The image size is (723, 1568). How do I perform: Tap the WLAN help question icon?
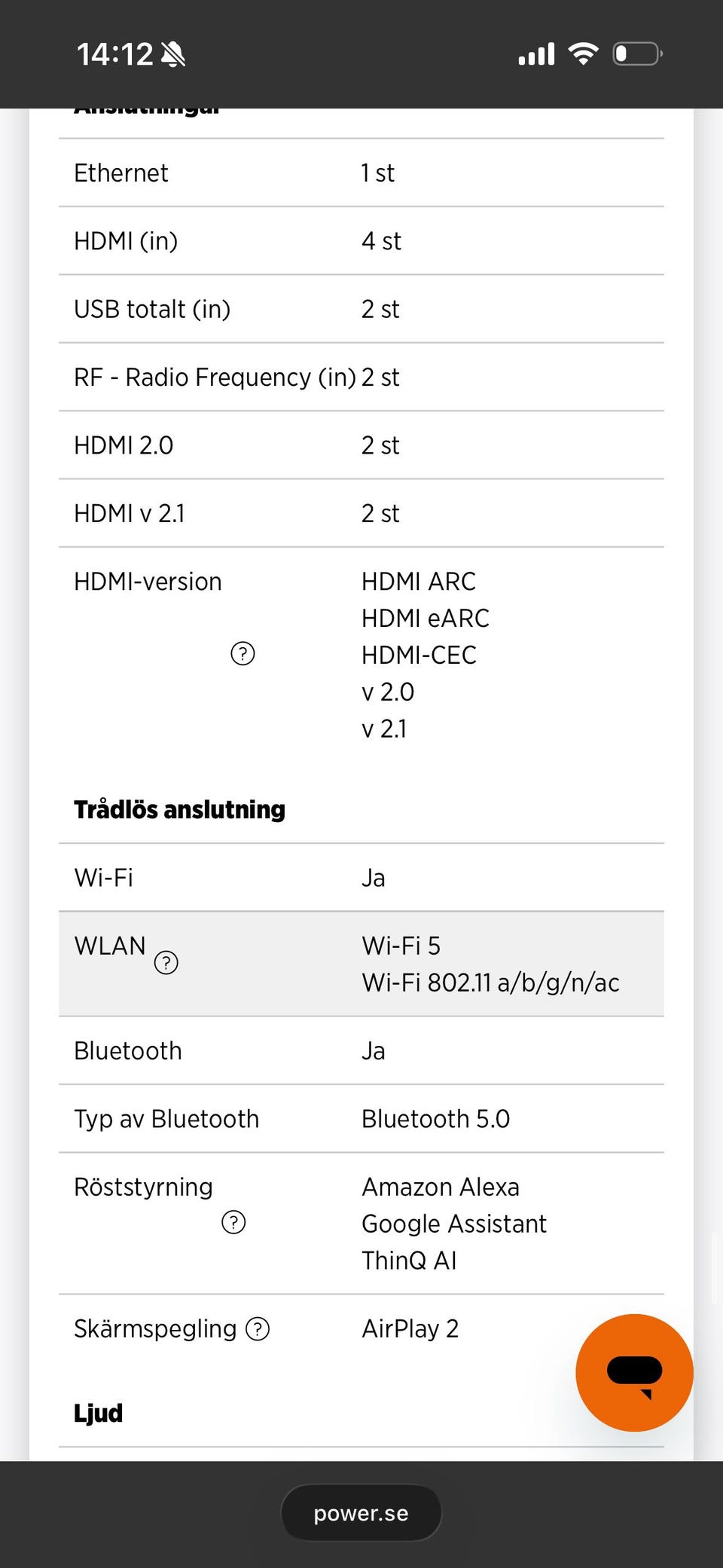[166, 962]
